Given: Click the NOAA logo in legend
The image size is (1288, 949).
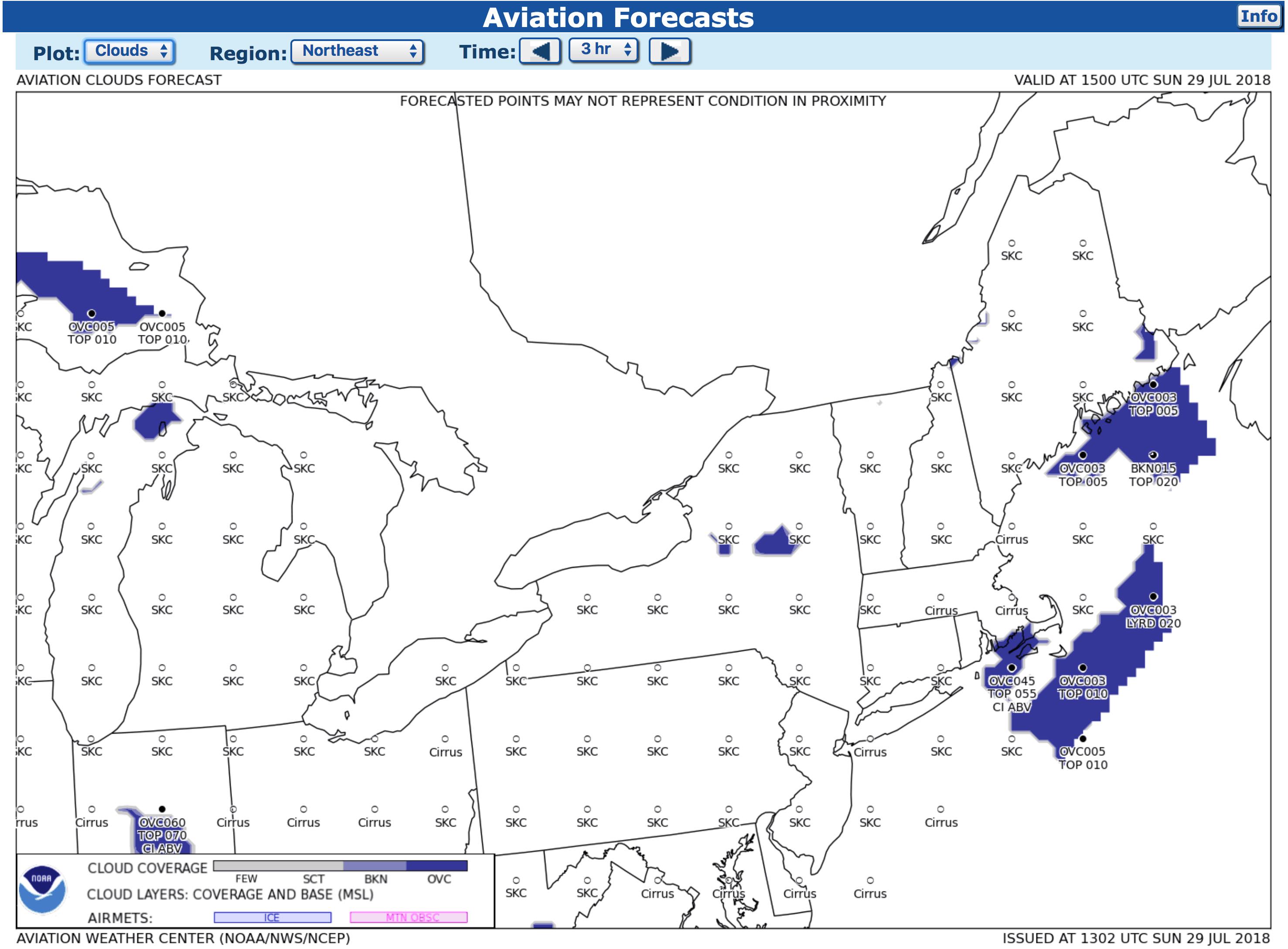Looking at the screenshot, I should click(x=41, y=890).
